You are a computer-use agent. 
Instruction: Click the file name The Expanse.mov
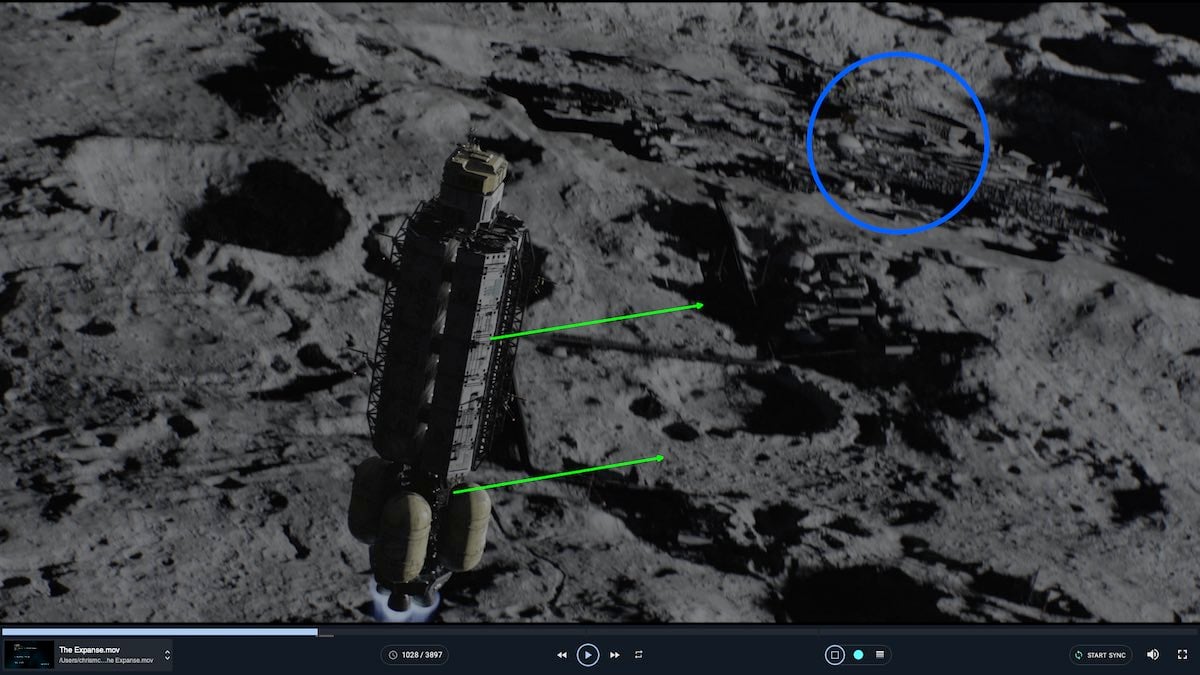(90, 650)
